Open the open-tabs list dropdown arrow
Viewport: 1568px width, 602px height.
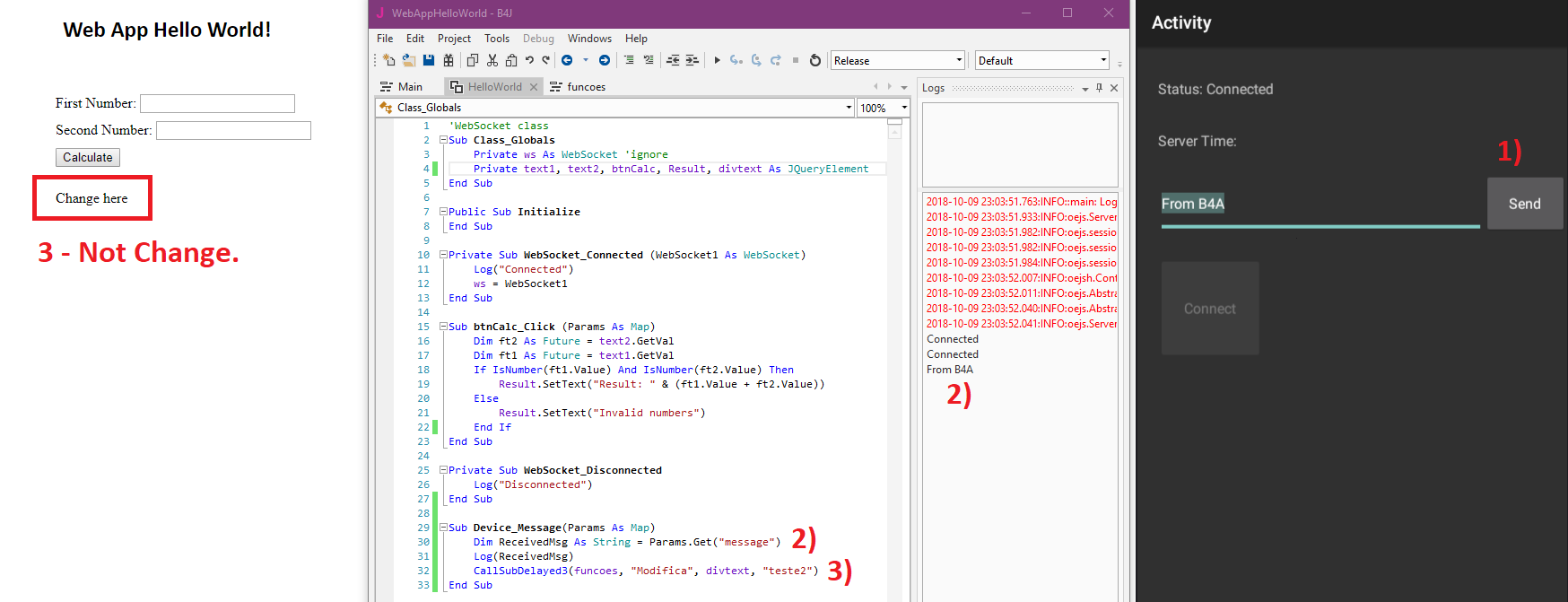[904, 87]
